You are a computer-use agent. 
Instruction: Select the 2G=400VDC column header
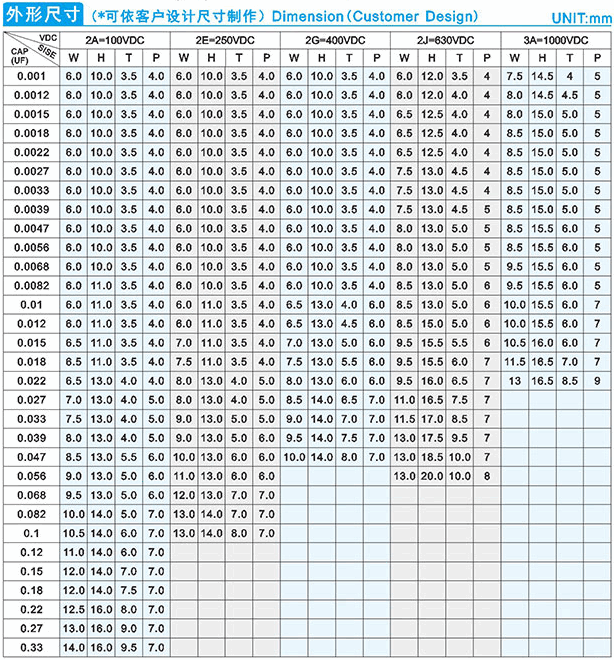point(335,38)
